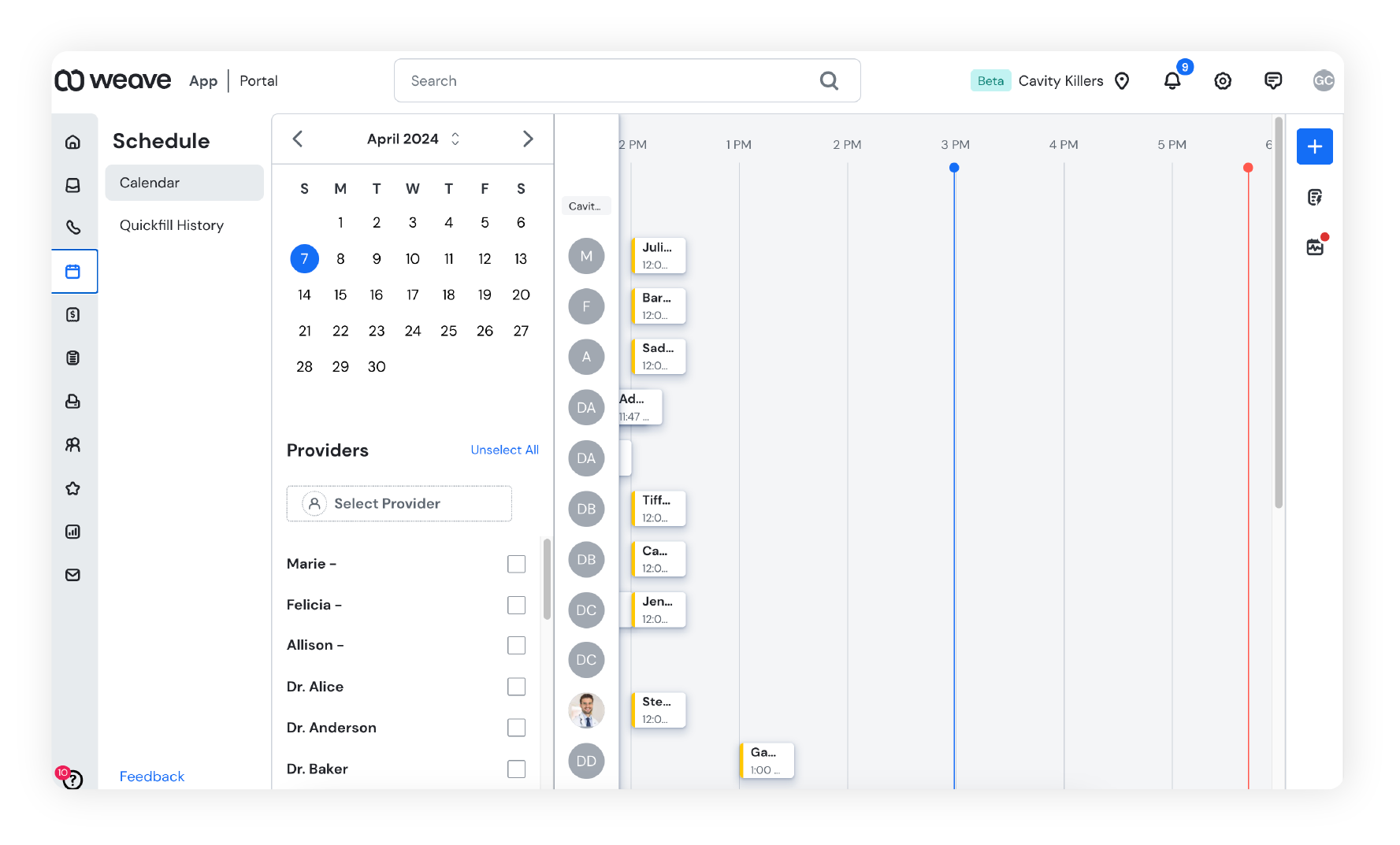Open the contacts icon in left sidebar
Viewport: 1400px width, 845px height.
[x=73, y=445]
